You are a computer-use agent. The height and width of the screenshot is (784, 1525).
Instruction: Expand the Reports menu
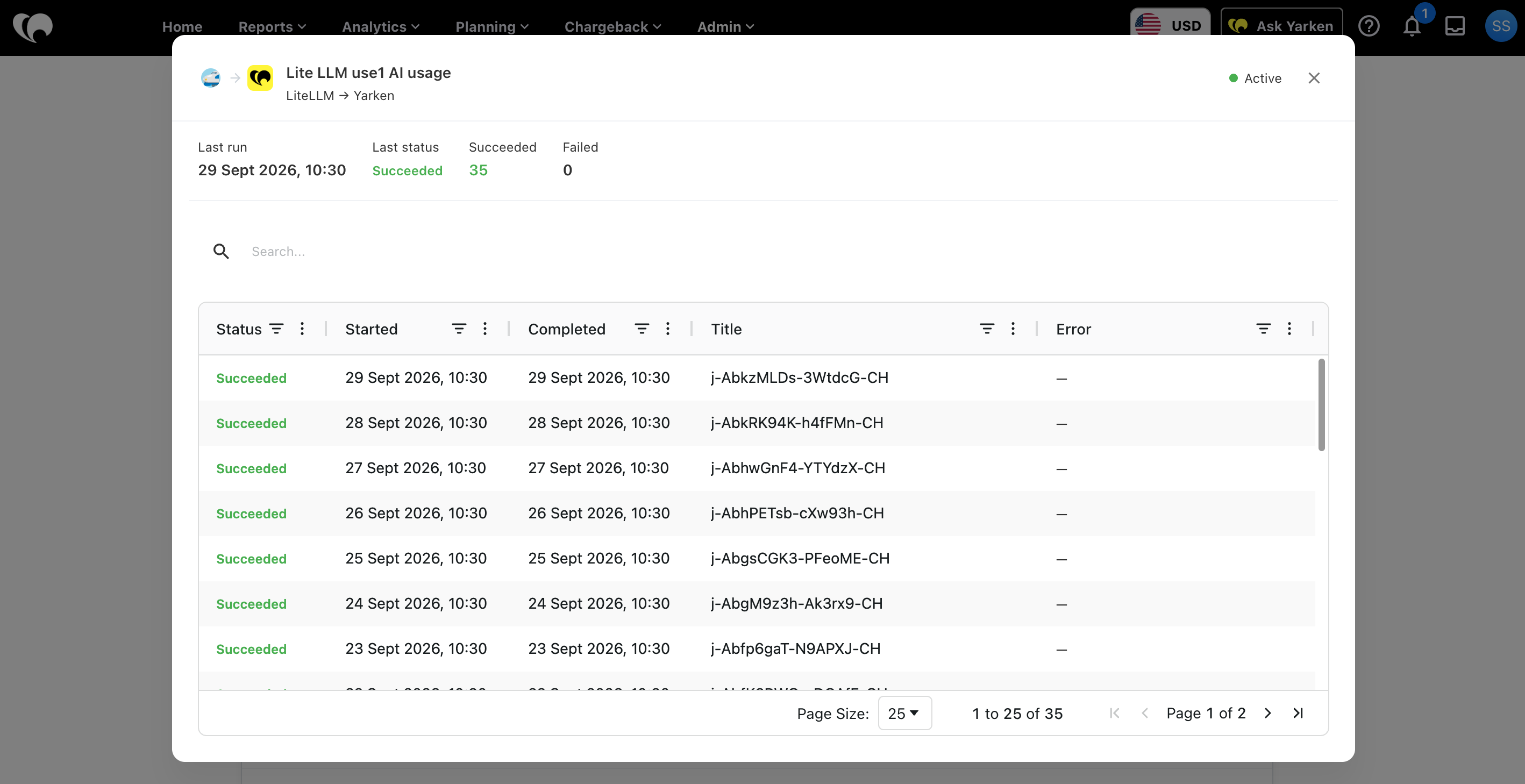[x=272, y=27]
